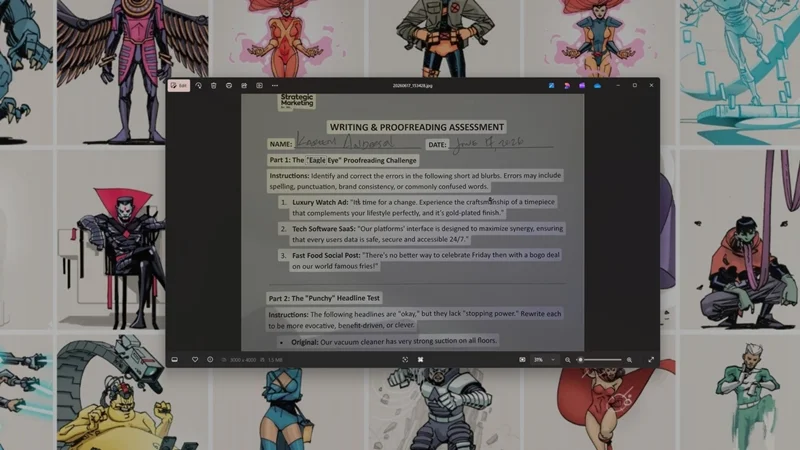This screenshot has height=450, width=800.
Task: Open Clipchamp purple icon in title bar
Action: point(582,86)
